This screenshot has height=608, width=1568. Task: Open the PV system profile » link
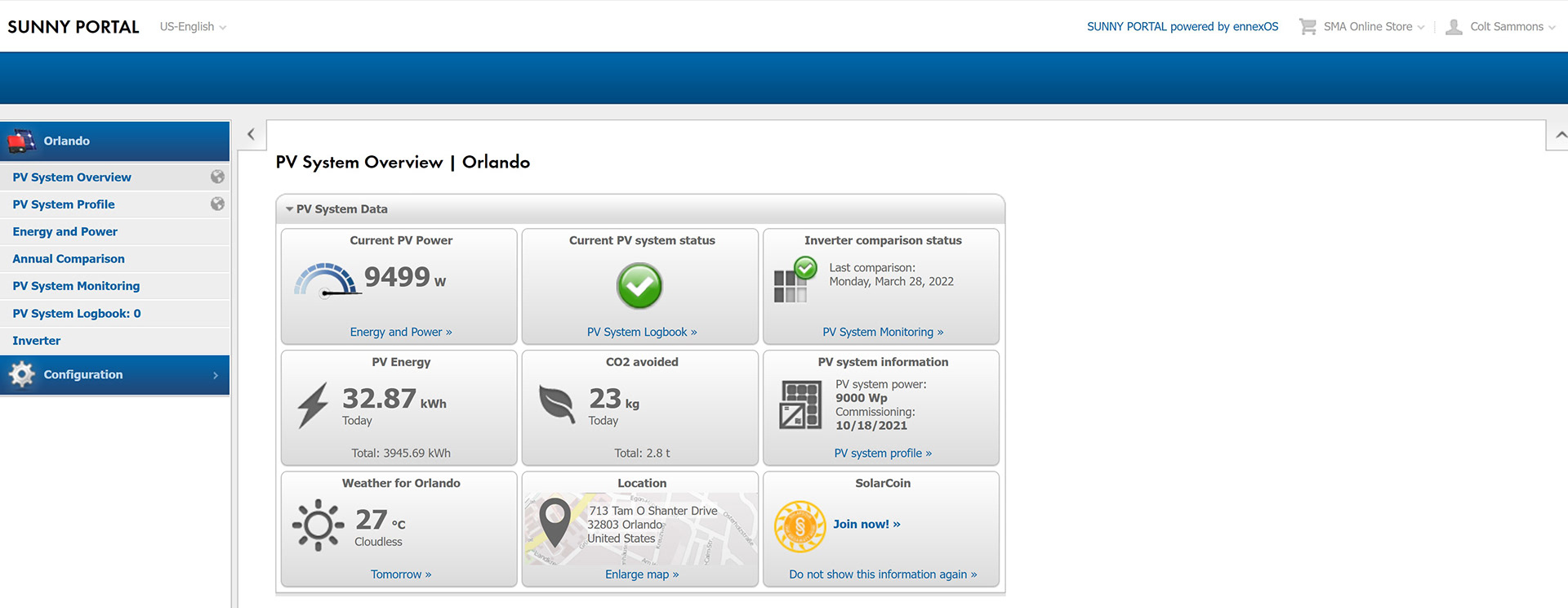pyautogui.click(x=883, y=453)
